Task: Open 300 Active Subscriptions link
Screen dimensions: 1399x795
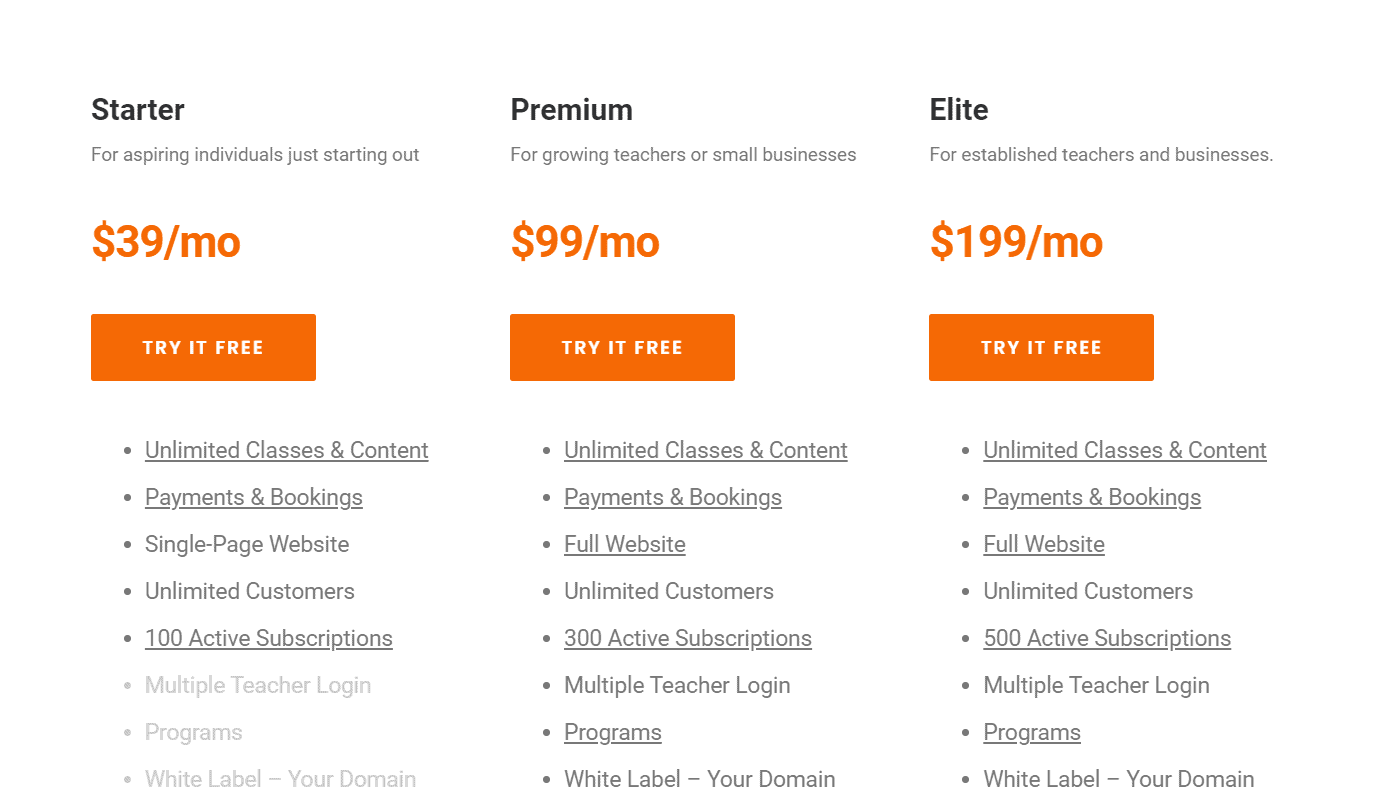Action: click(x=687, y=638)
